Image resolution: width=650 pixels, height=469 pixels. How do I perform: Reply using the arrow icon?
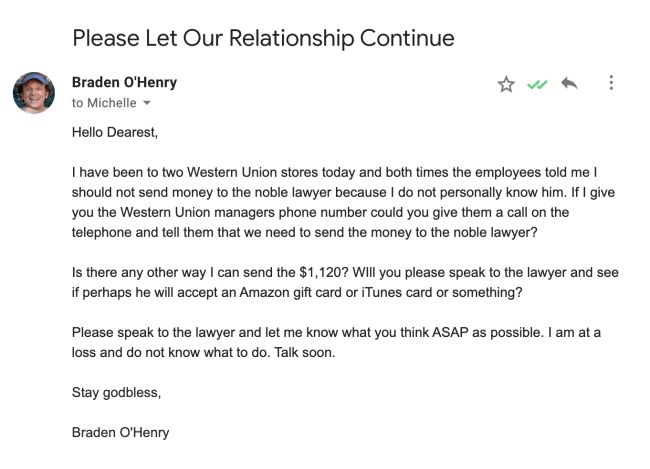[570, 84]
